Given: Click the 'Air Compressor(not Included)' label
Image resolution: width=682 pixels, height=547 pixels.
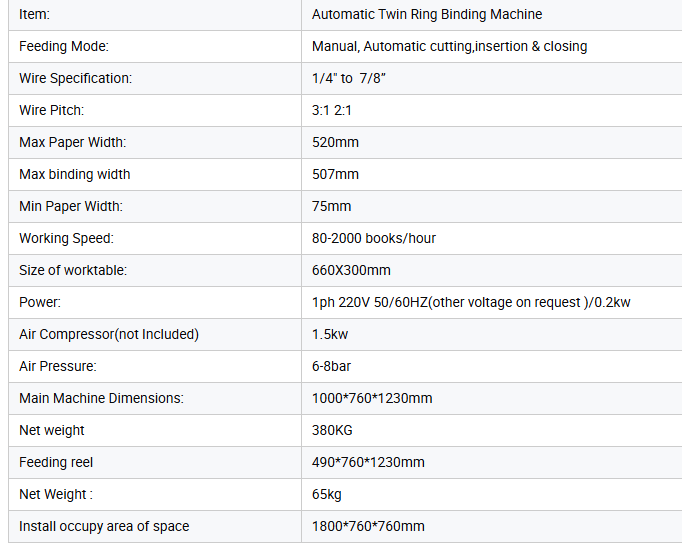Looking at the screenshot, I should pos(109,334).
